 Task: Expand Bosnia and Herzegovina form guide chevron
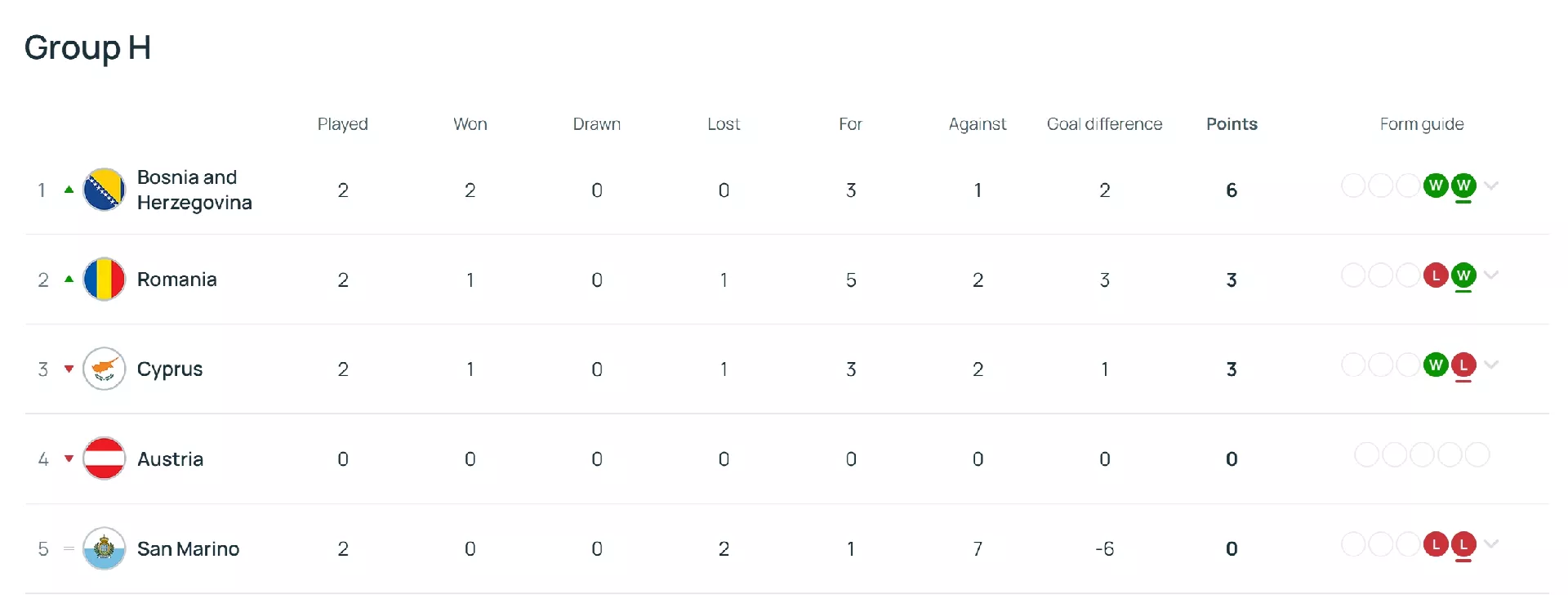coord(1491,186)
